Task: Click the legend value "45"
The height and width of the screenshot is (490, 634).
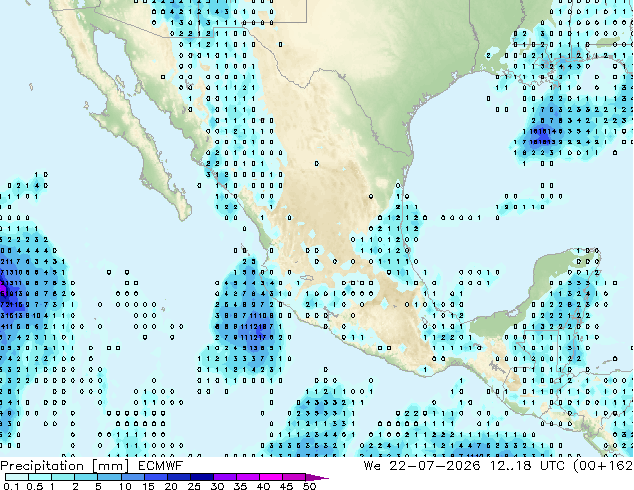Action: click(x=286, y=486)
